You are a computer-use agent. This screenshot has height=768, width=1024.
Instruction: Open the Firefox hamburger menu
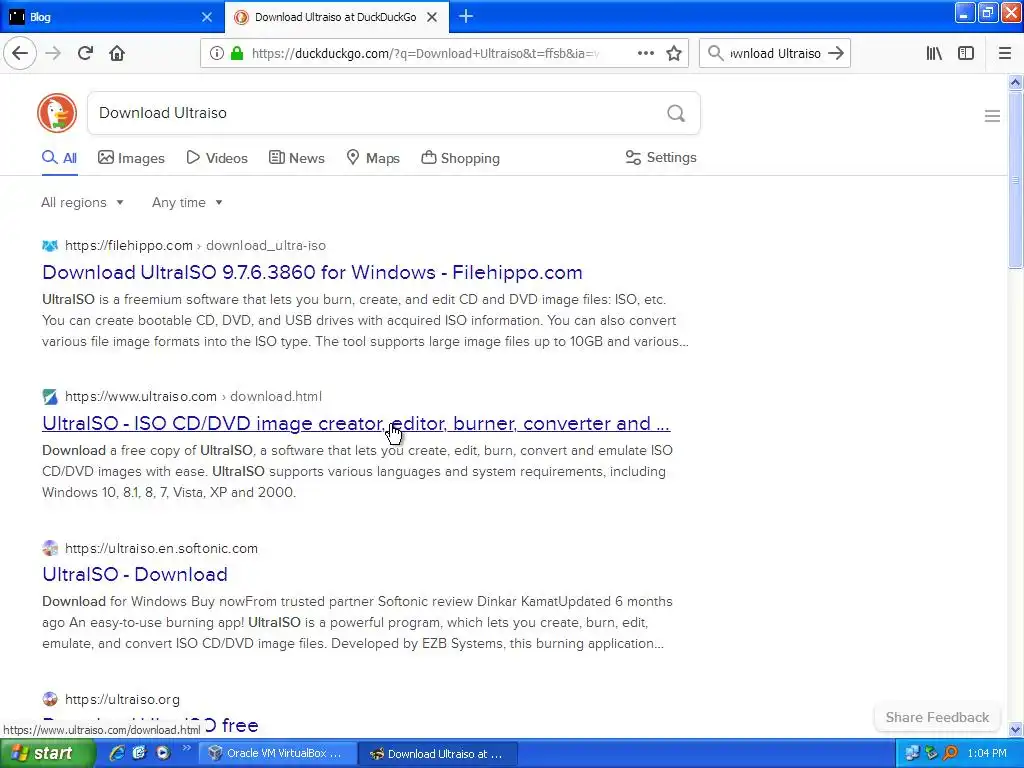[1004, 54]
